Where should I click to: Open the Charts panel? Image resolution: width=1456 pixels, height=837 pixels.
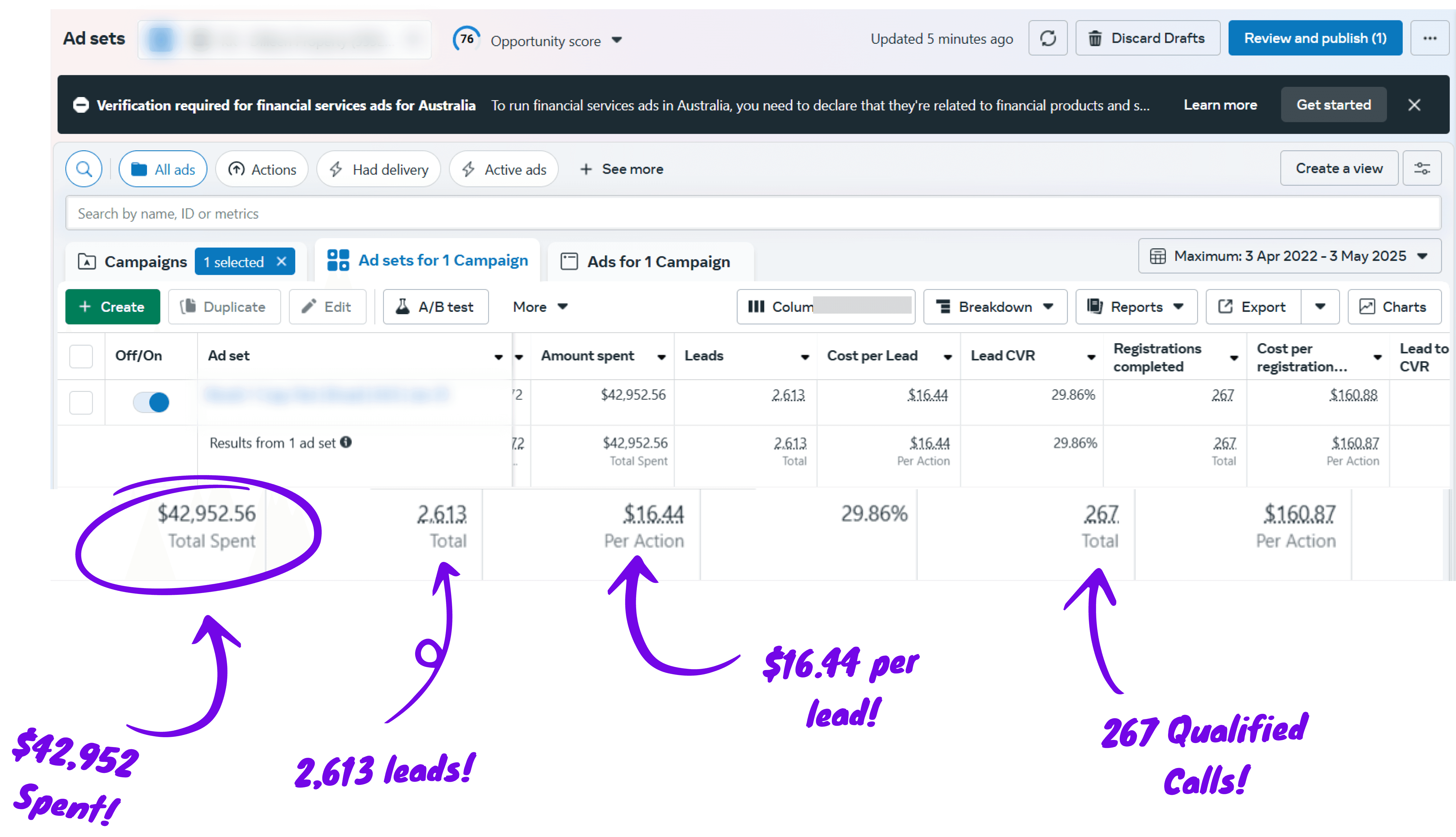1394,307
